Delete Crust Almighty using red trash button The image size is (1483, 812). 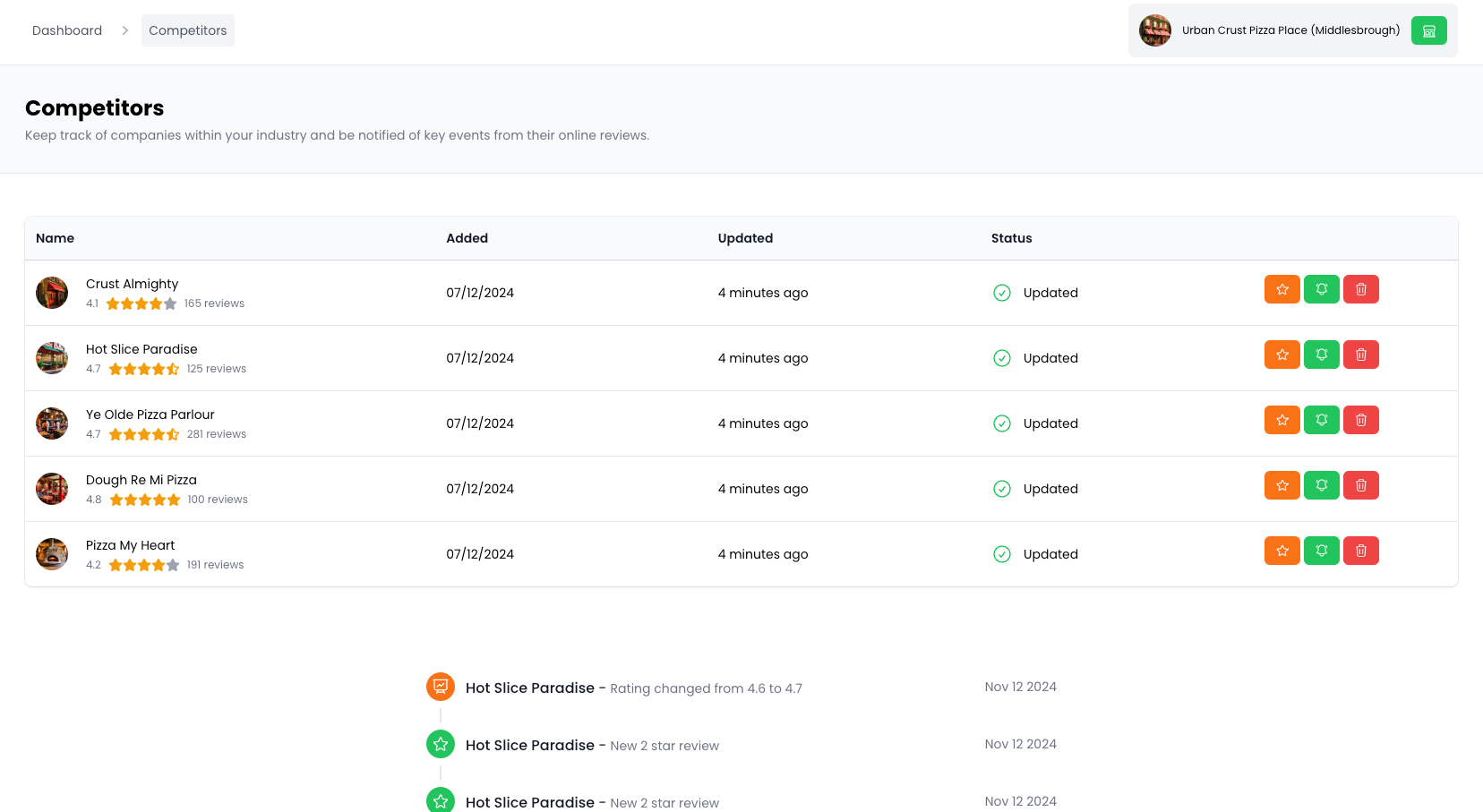1360,289
